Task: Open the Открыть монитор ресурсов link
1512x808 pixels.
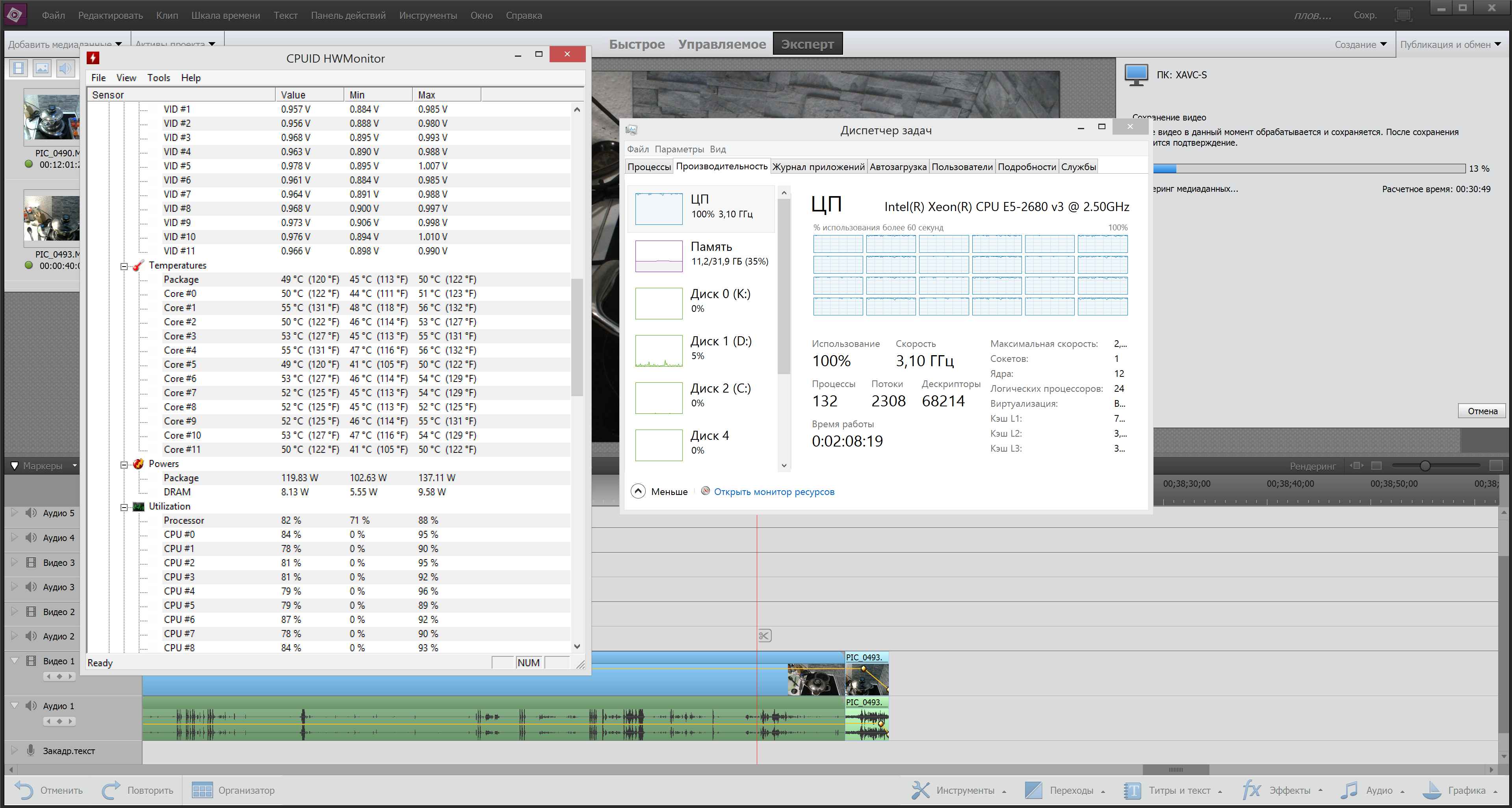Action: click(x=774, y=492)
